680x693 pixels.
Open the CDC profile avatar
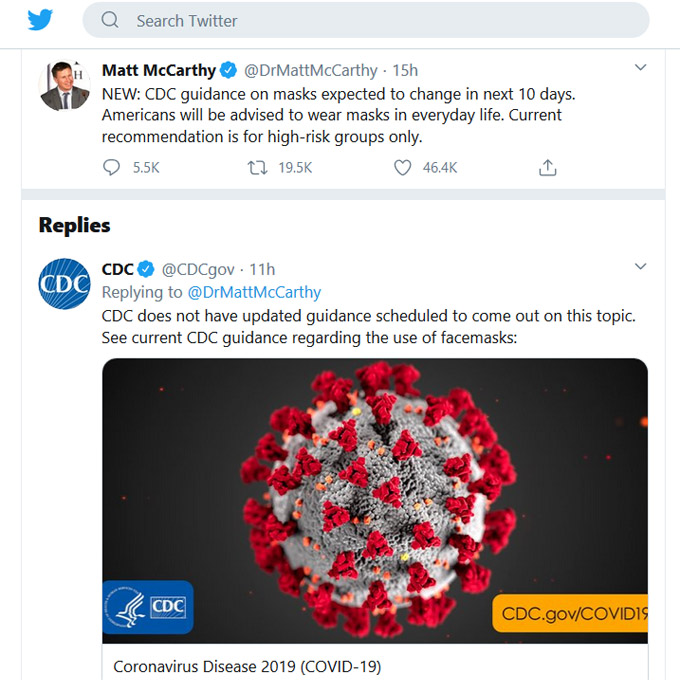[65, 284]
